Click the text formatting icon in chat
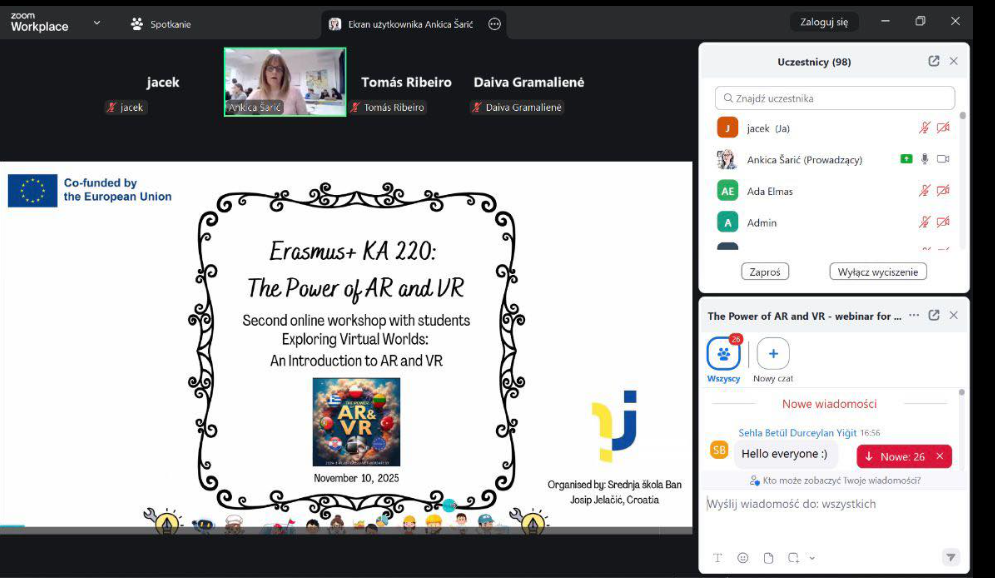This screenshot has height=578, width=995. (x=717, y=557)
